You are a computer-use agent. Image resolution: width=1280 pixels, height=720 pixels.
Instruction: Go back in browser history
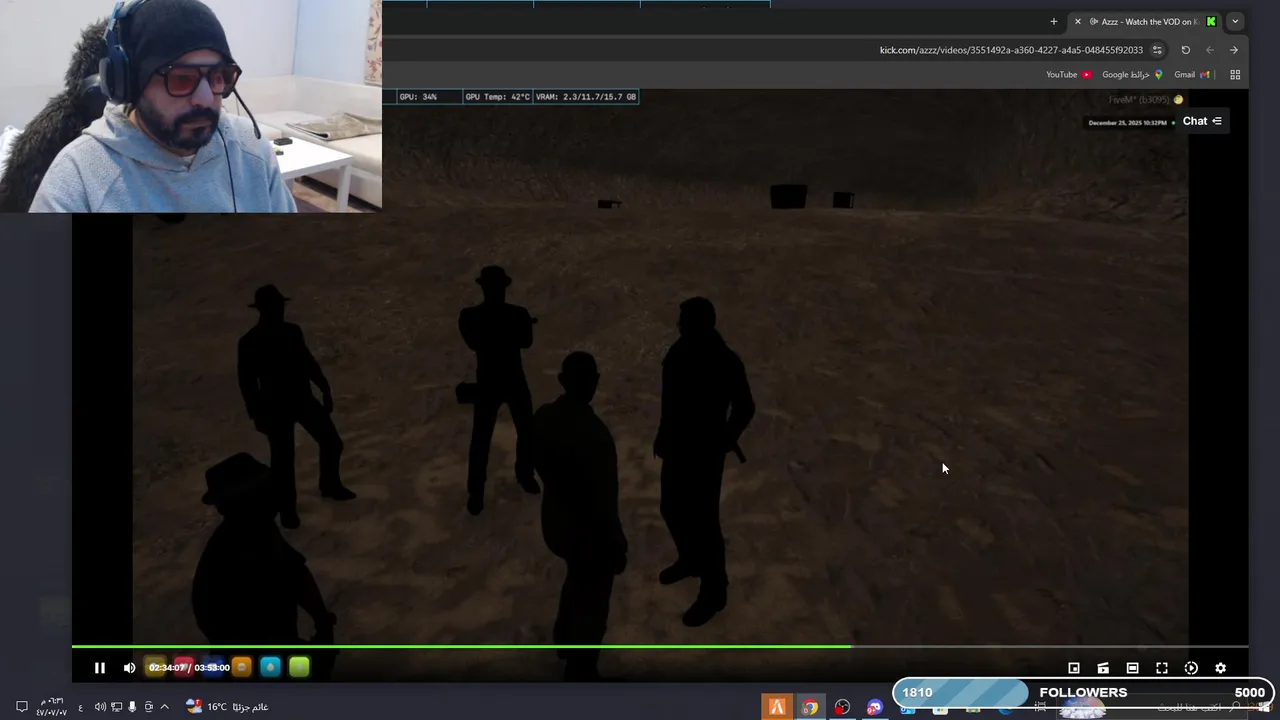coord(1234,50)
